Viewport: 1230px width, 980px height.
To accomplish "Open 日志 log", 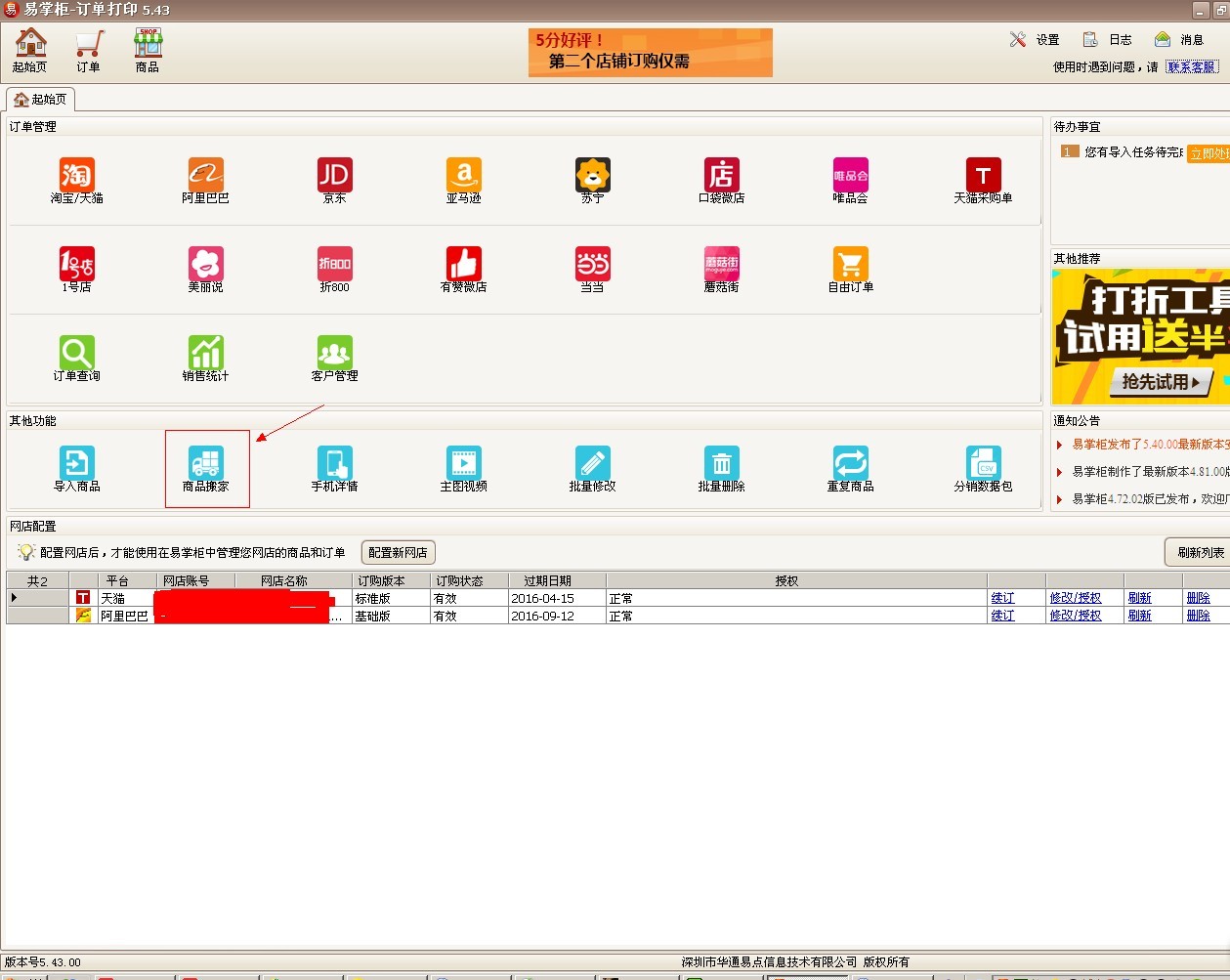I will pyautogui.click(x=1108, y=40).
